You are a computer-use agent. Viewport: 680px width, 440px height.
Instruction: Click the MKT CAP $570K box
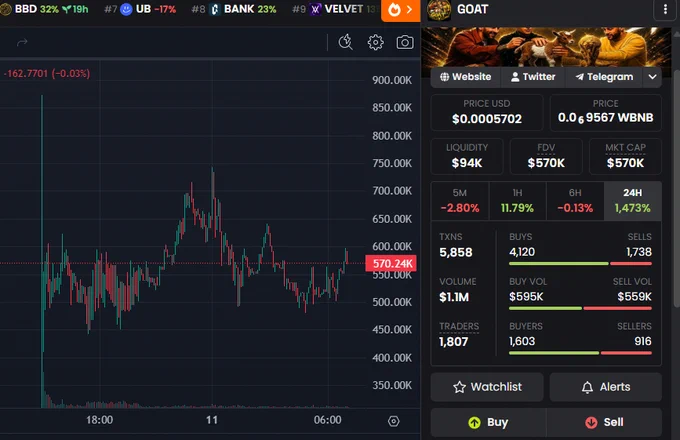point(625,156)
